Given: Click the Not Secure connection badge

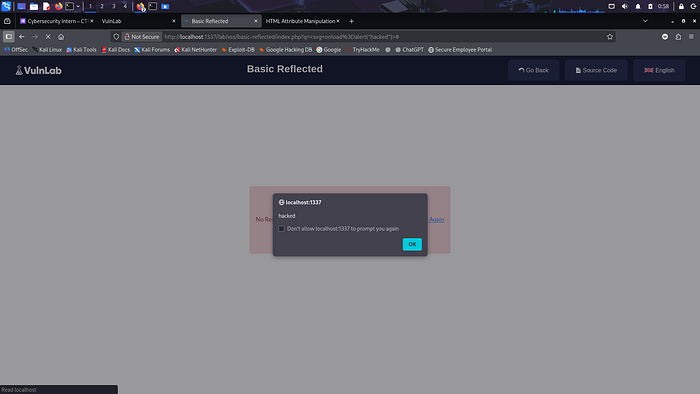Looking at the screenshot, I should [x=142, y=37].
